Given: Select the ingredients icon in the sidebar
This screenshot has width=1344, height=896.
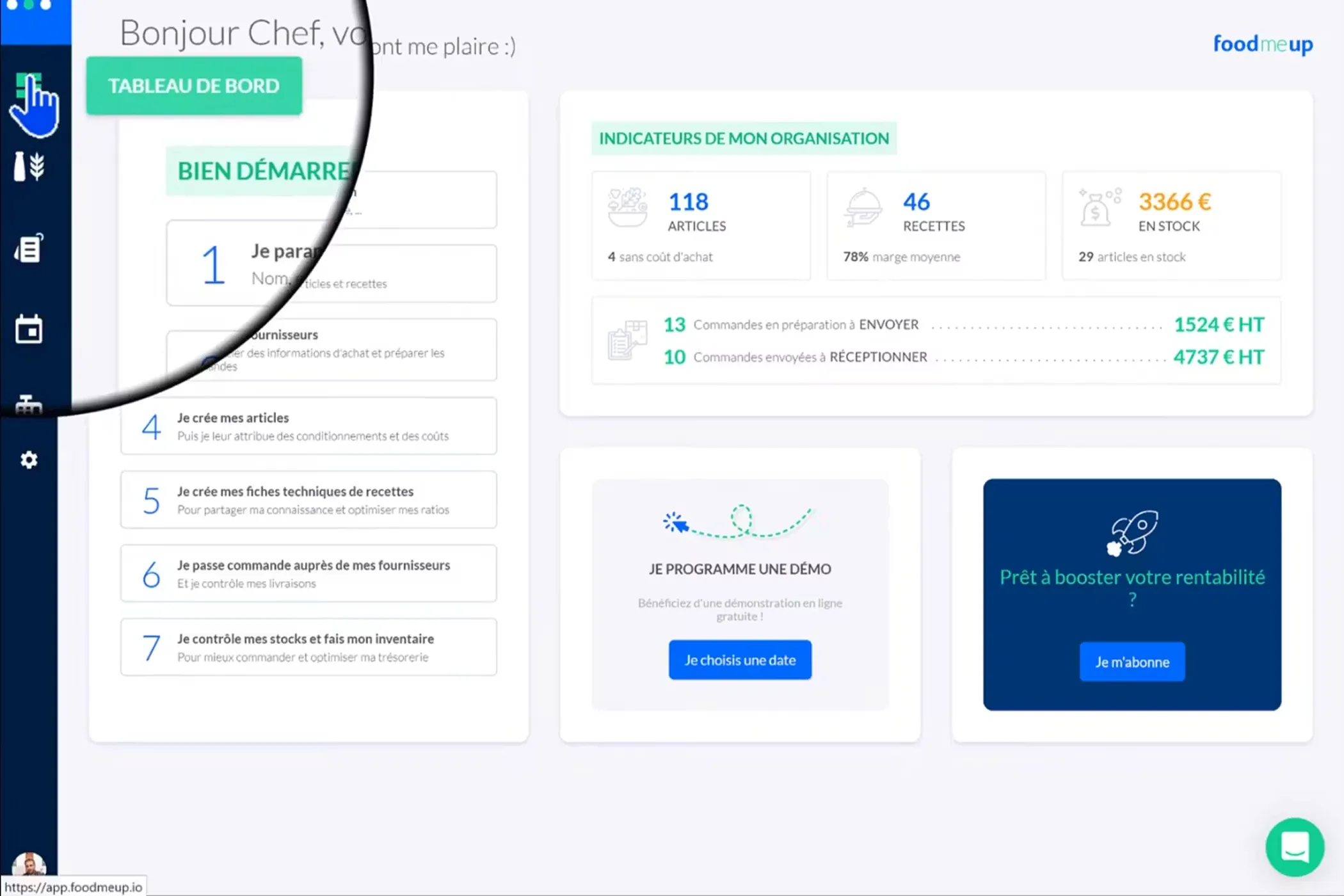Looking at the screenshot, I should [x=30, y=165].
